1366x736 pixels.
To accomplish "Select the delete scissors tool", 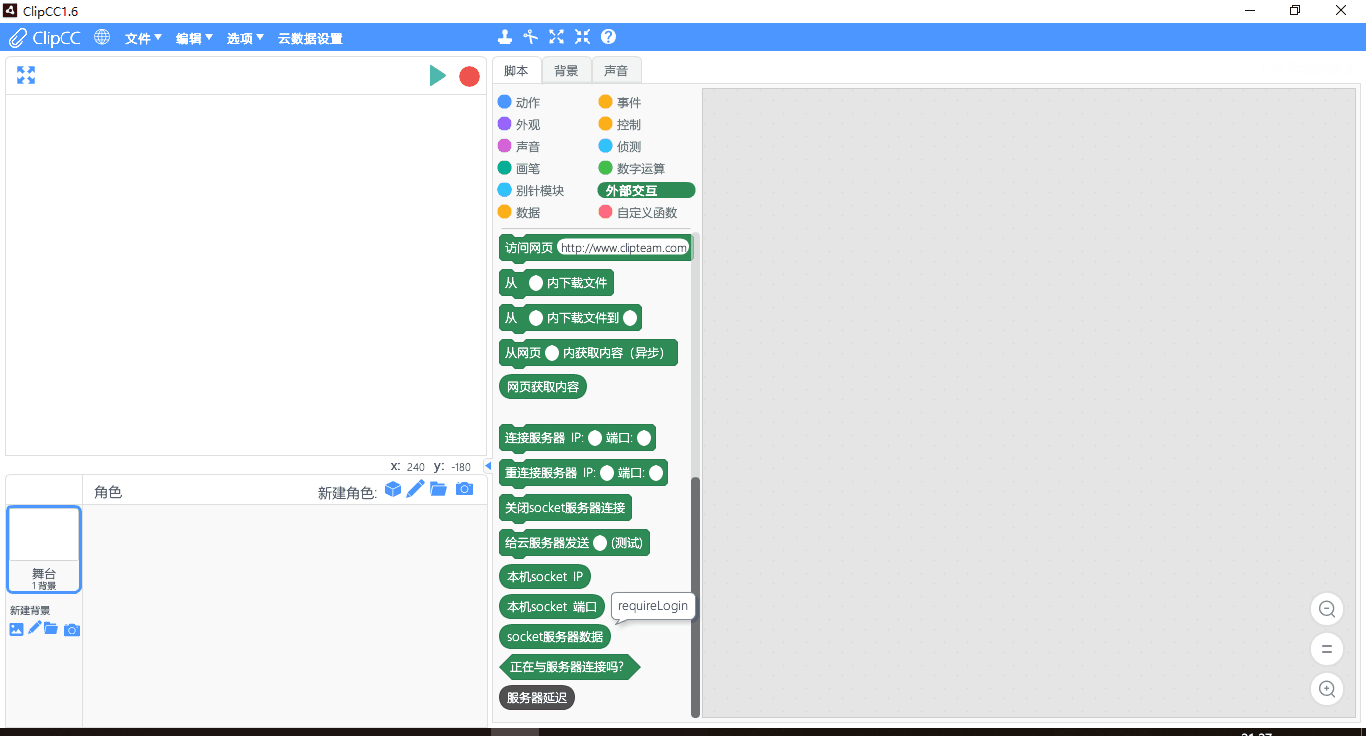I will (531, 37).
